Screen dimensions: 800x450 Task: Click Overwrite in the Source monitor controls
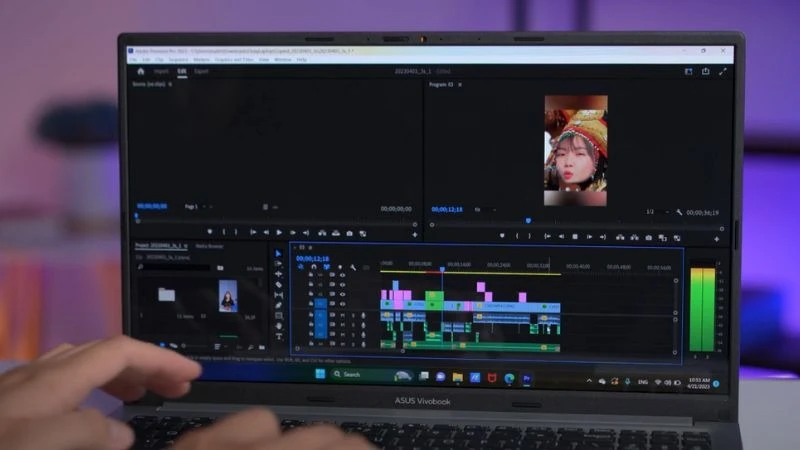(x=336, y=233)
